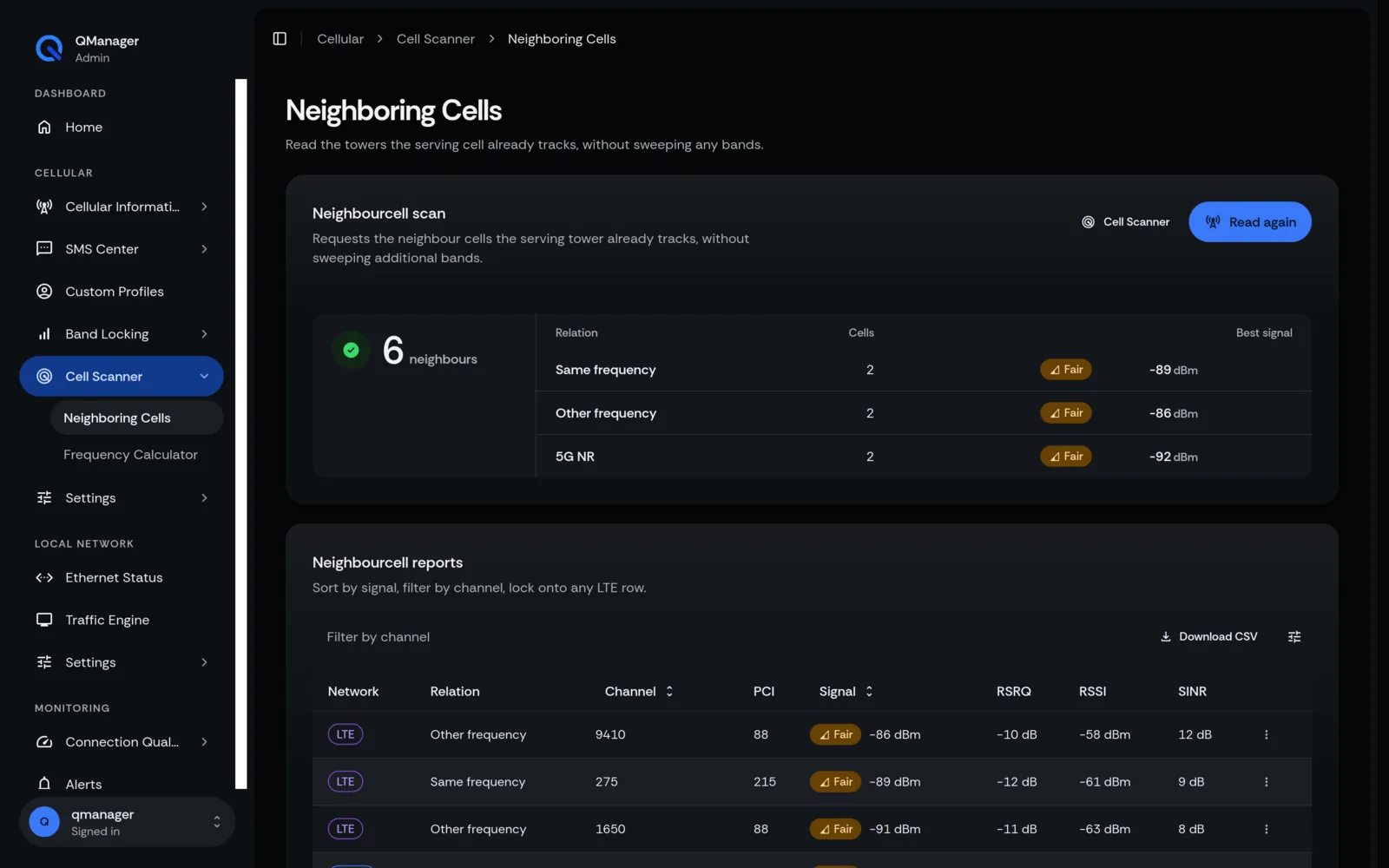Open Frequency Calculator page
The image size is (1389, 868).
point(136,455)
